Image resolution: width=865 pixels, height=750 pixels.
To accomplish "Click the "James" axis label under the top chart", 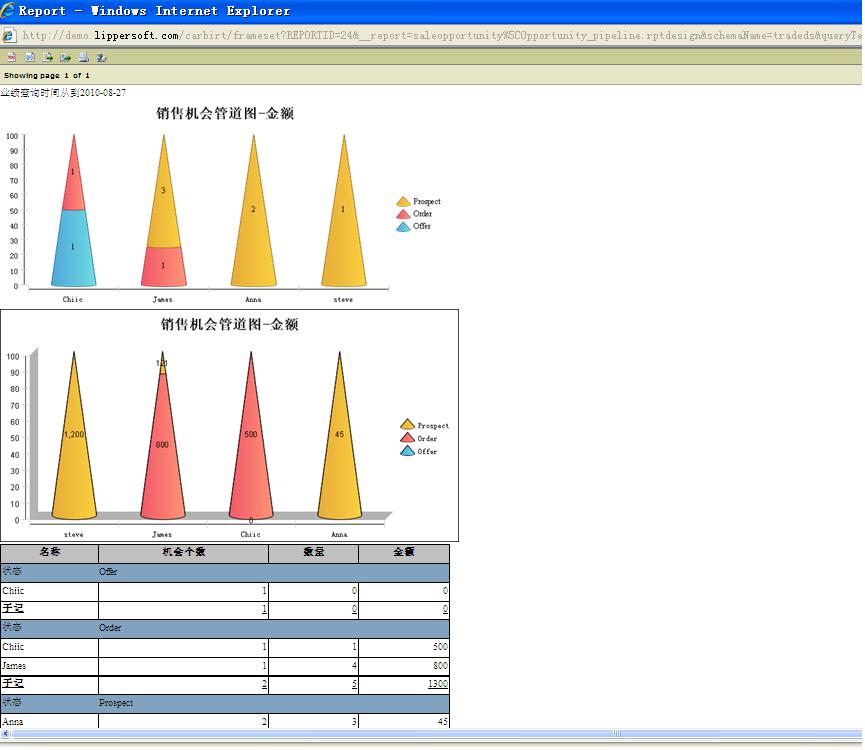I will pyautogui.click(x=163, y=299).
